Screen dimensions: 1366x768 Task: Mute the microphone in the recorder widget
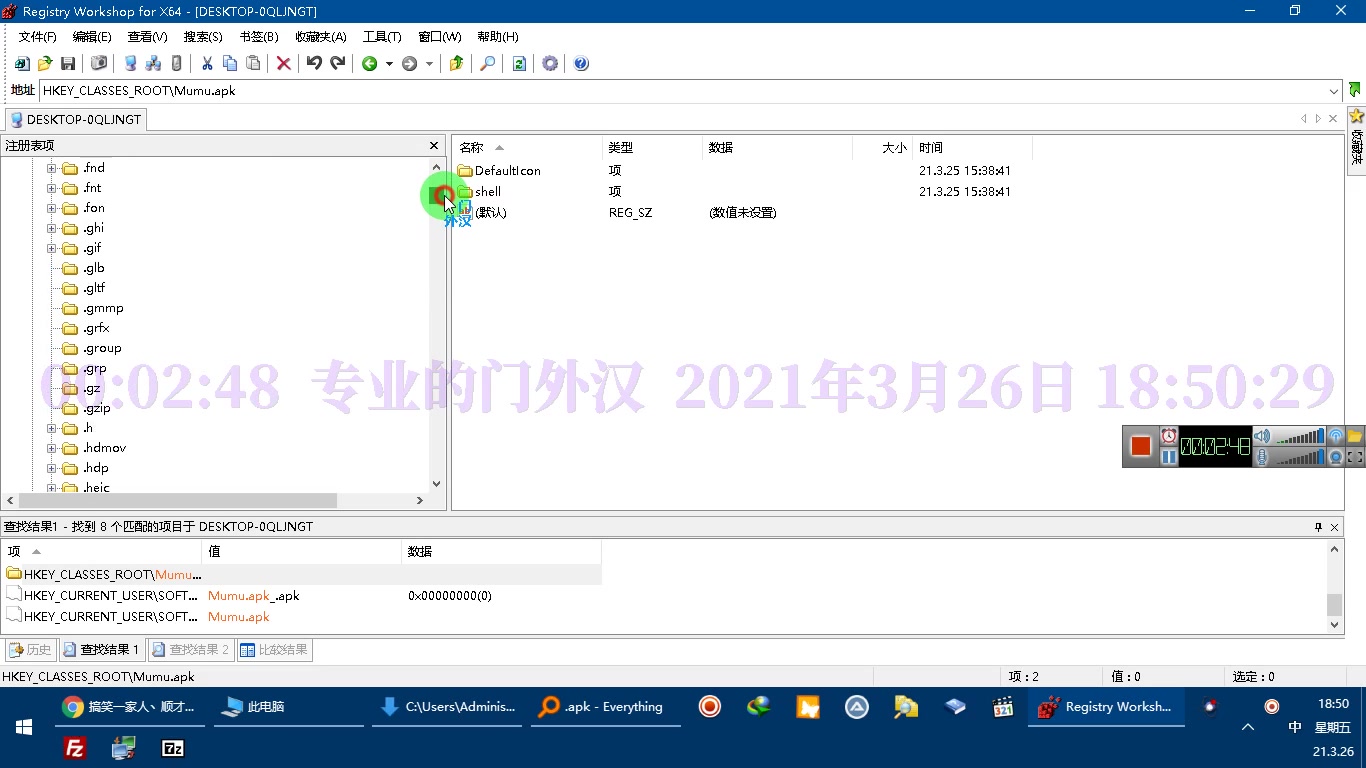click(x=1261, y=456)
